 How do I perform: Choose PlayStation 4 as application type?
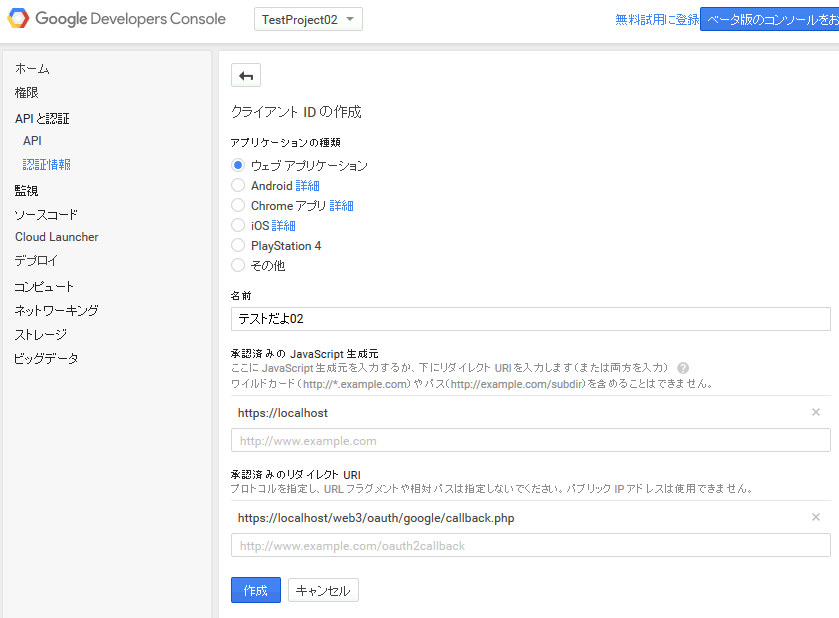[x=238, y=246]
